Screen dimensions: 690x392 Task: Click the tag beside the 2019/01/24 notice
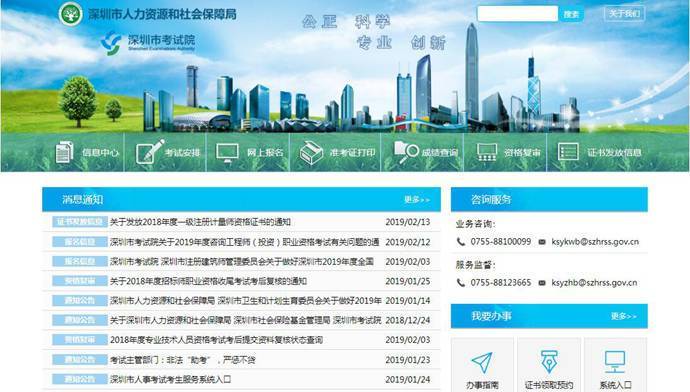point(80,379)
